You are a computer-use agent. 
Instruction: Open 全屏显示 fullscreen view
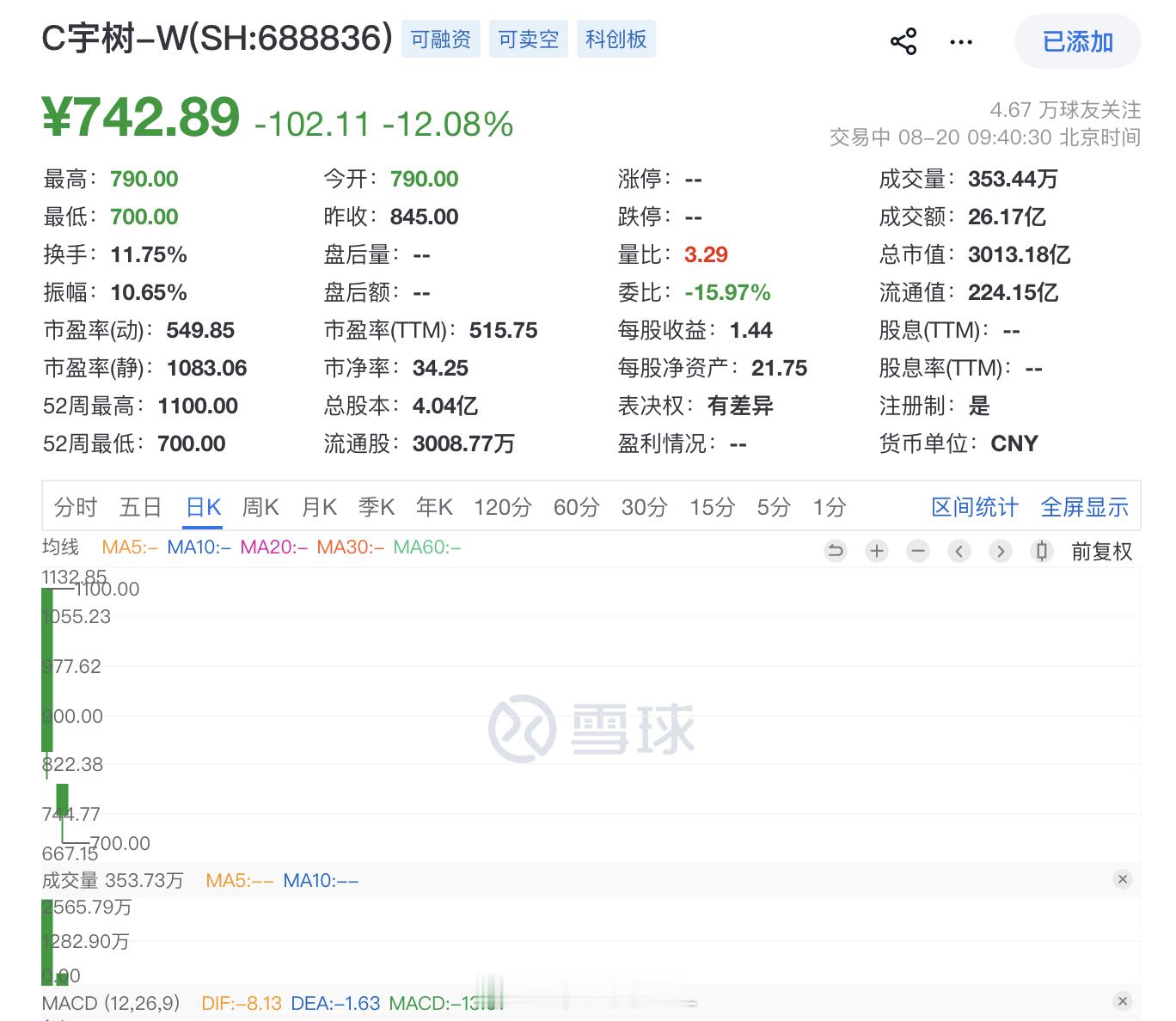(1085, 507)
